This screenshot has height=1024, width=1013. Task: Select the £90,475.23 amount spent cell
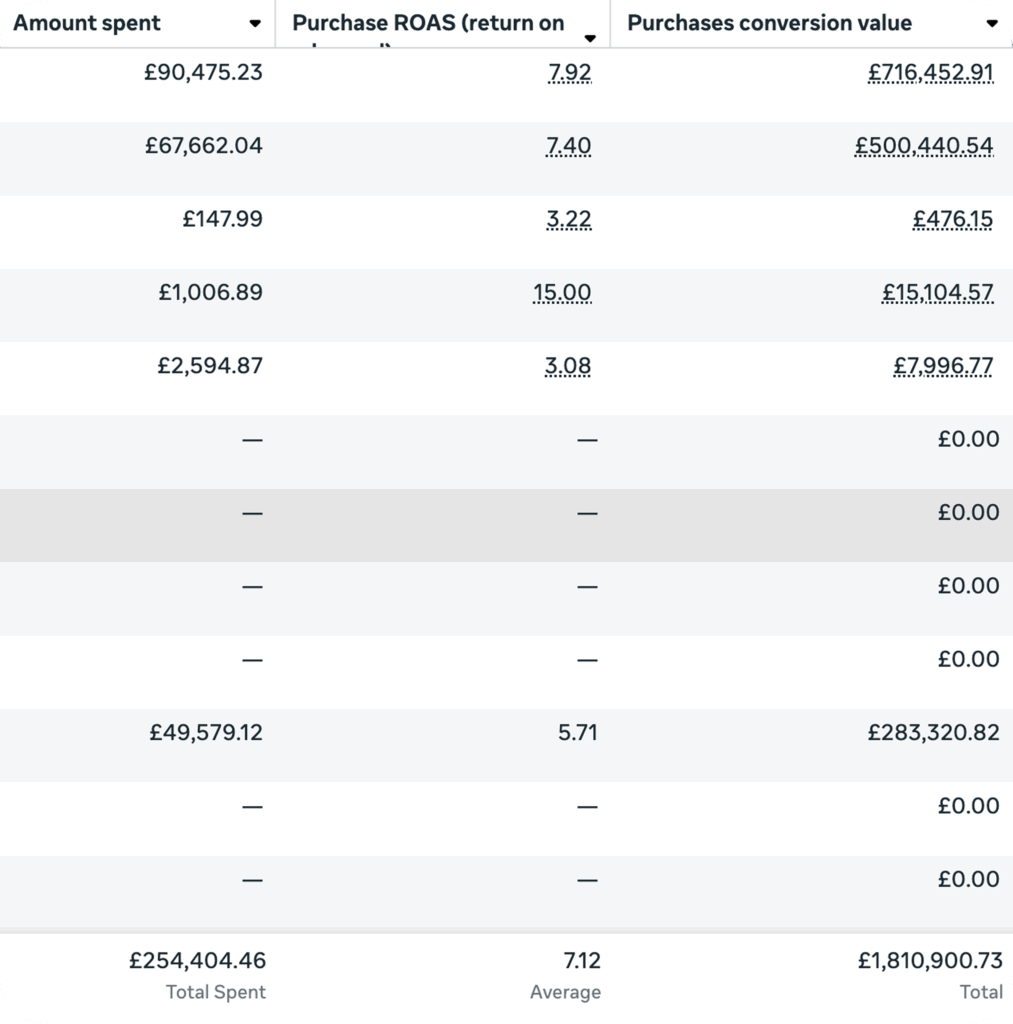pos(203,72)
